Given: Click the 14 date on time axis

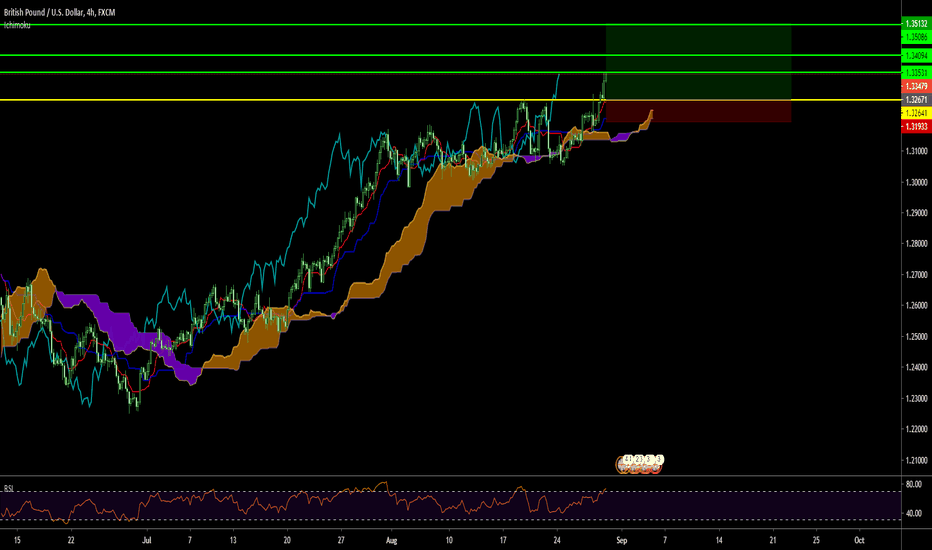Looking at the screenshot, I should [x=719, y=540].
